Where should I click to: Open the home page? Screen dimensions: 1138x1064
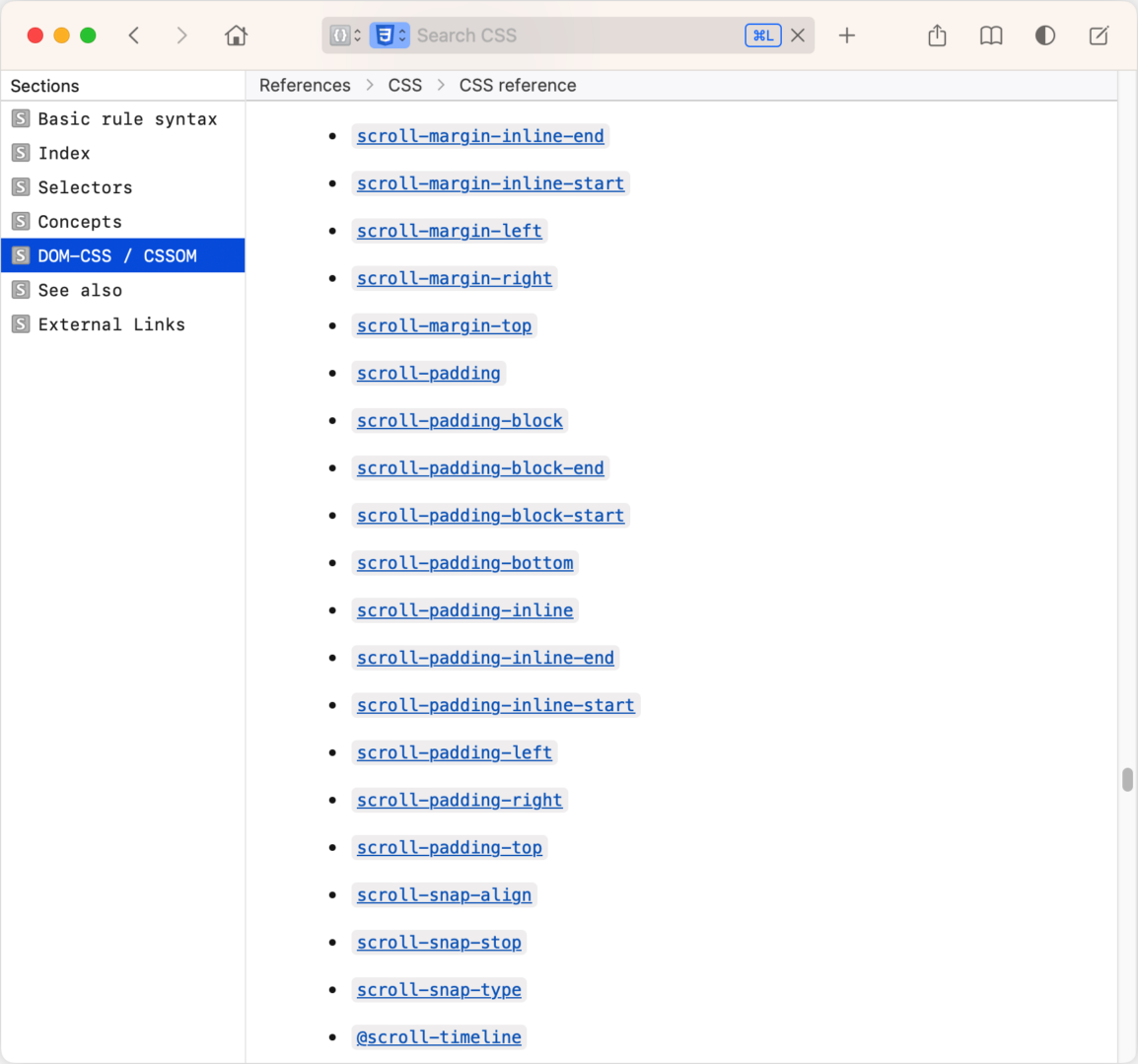click(x=236, y=35)
